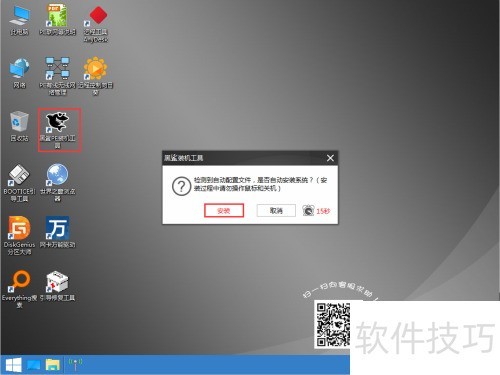Open the 网络 (Network) desktop icon
This screenshot has height=375, width=500.
coord(19,73)
